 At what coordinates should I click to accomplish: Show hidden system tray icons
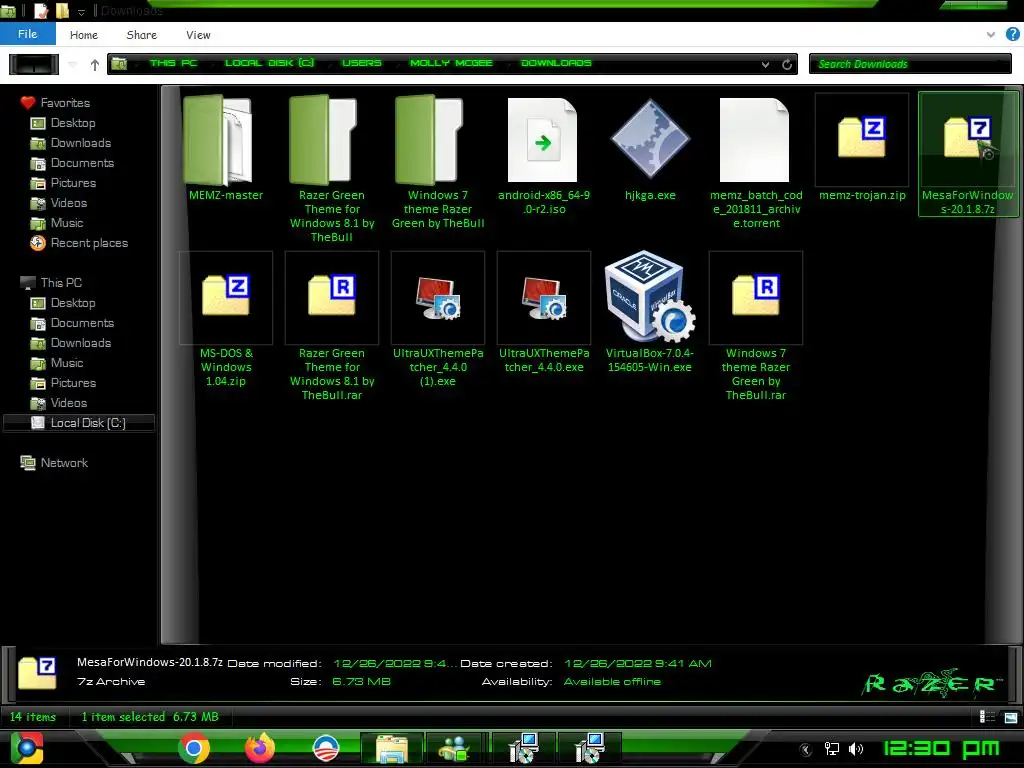point(806,749)
